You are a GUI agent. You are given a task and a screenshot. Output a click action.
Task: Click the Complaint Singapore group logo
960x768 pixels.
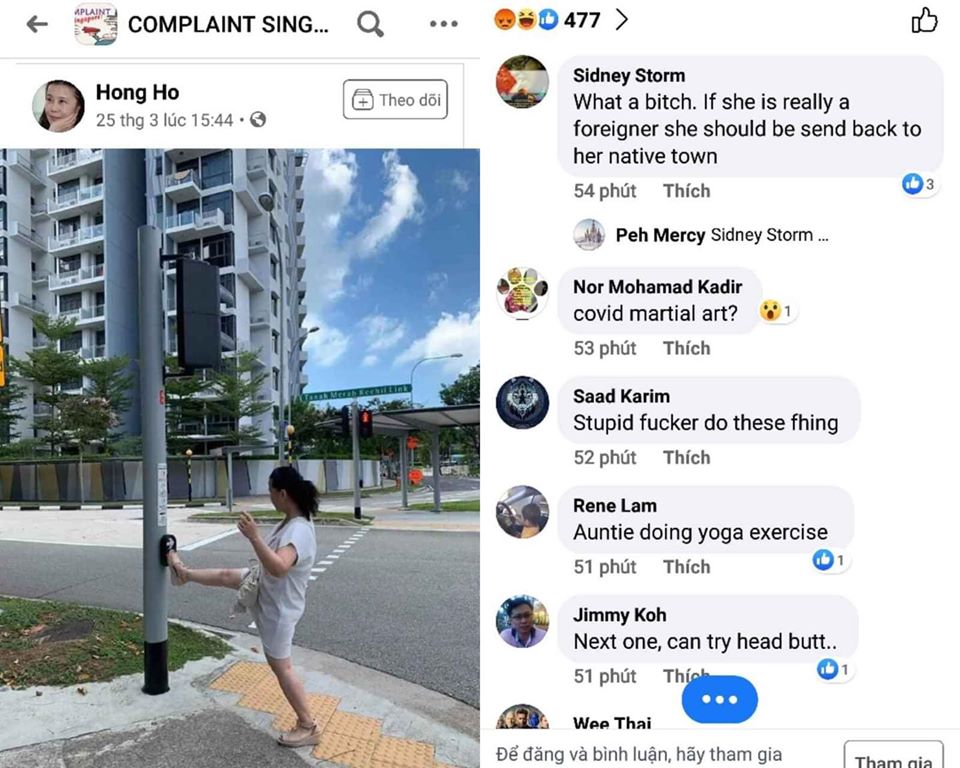(x=96, y=24)
